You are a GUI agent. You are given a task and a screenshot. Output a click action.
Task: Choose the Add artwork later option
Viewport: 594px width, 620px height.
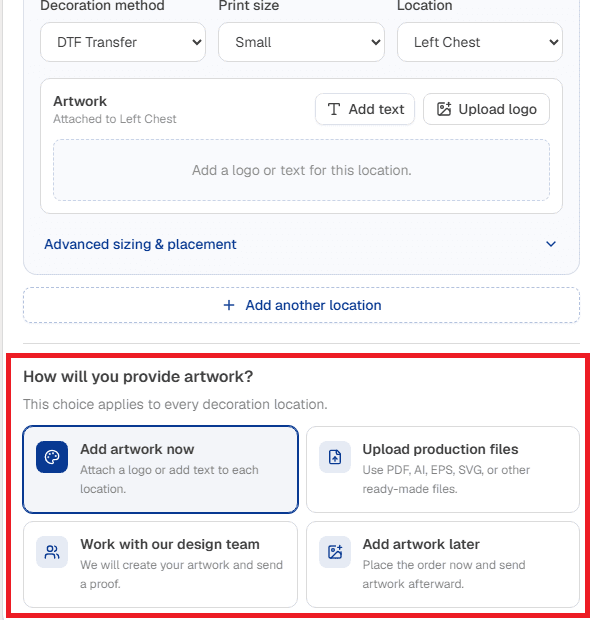point(443,564)
